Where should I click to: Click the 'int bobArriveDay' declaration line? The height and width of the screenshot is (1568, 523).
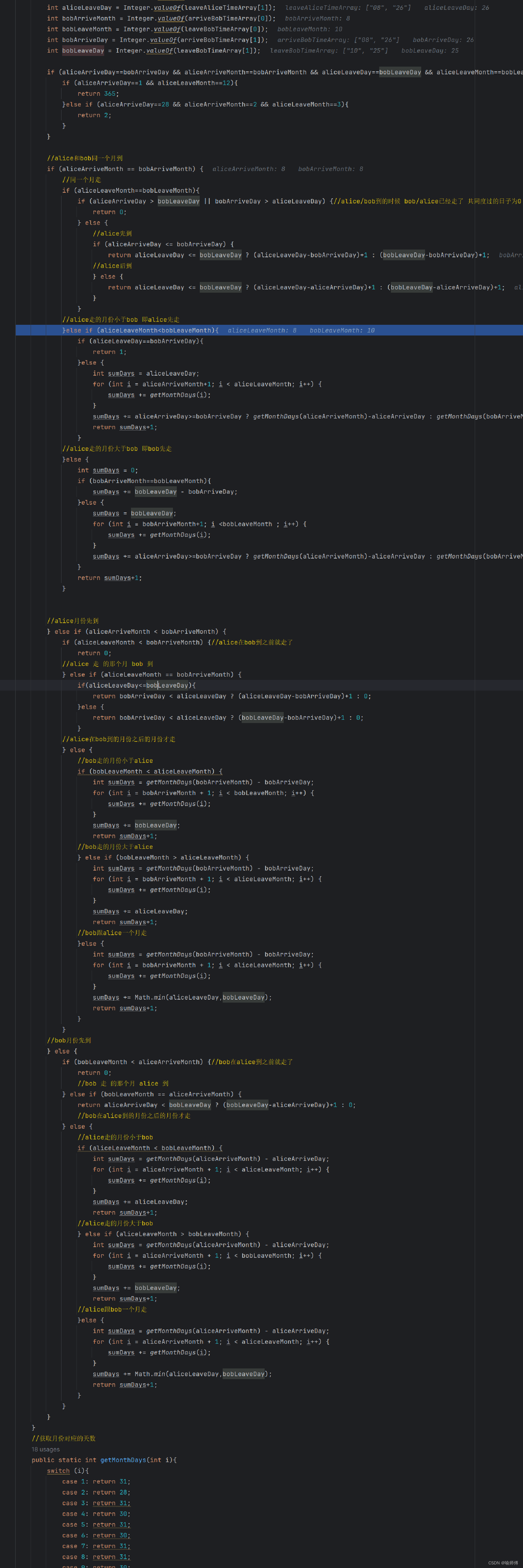(x=157, y=40)
